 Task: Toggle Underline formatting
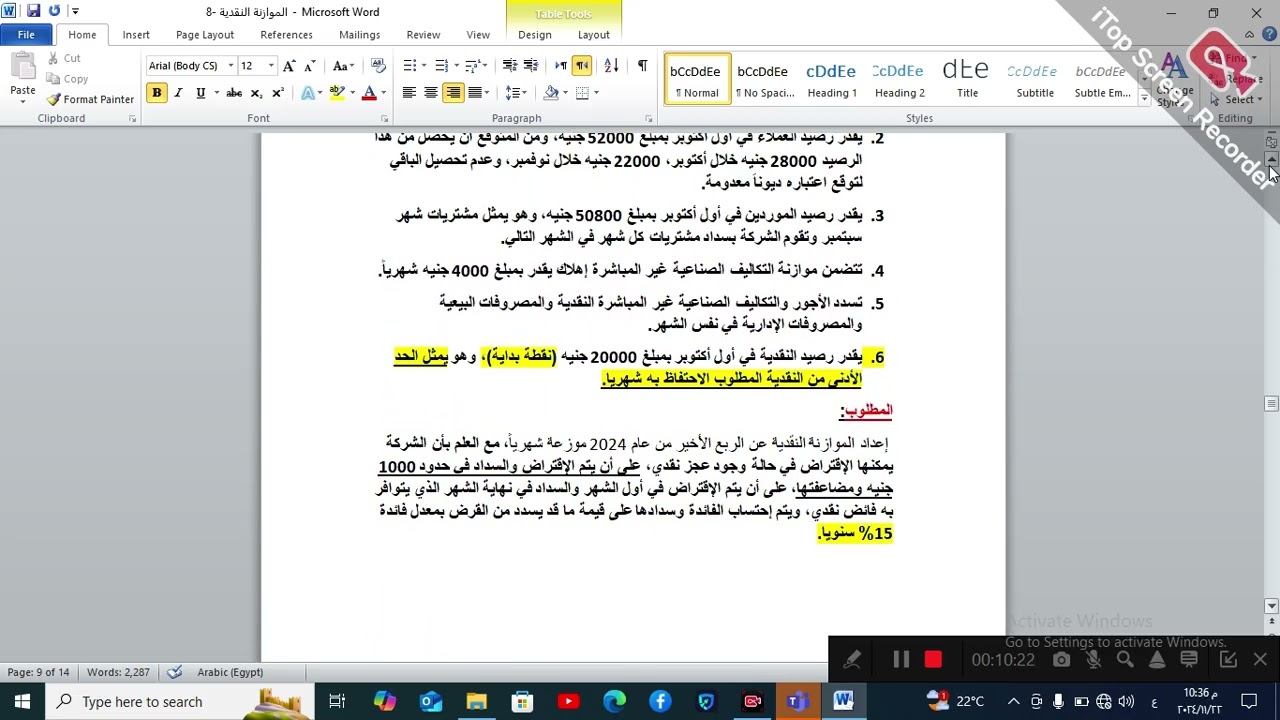(x=200, y=93)
